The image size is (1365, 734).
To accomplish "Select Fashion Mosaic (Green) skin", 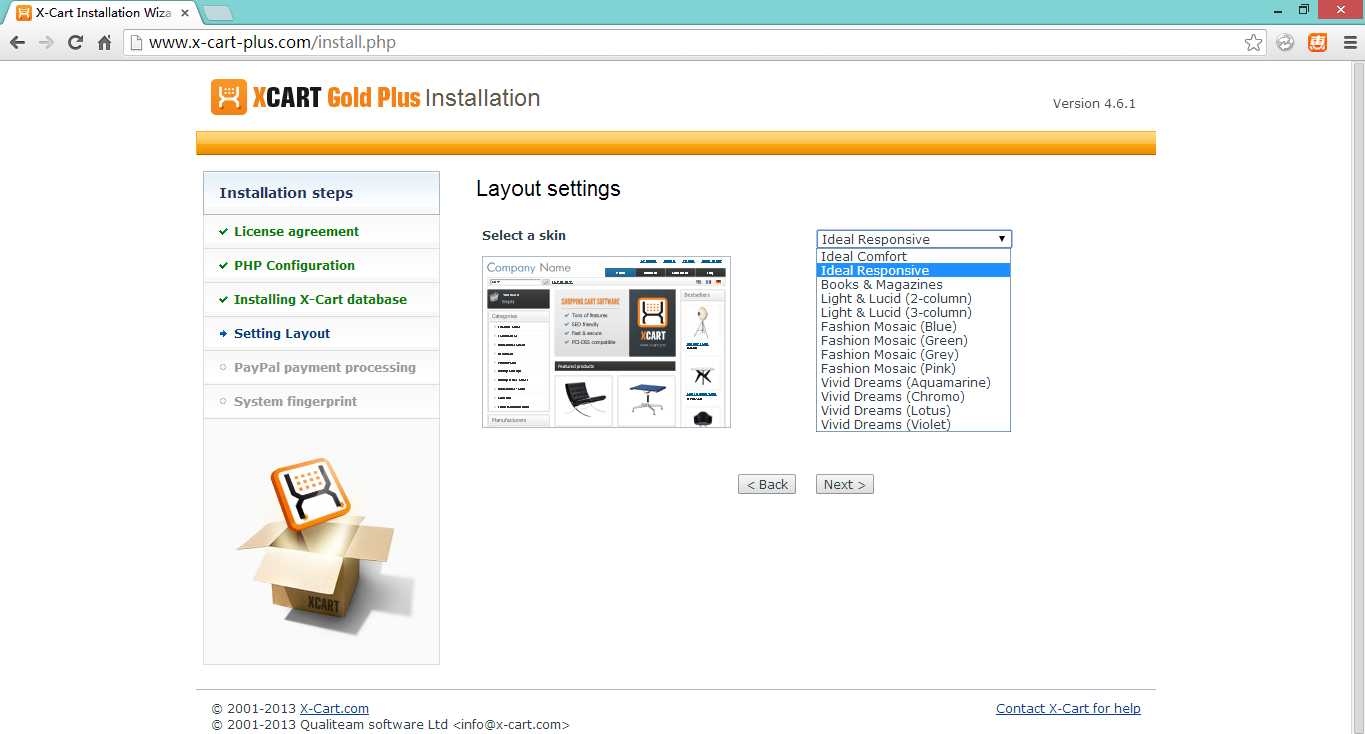I will click(x=913, y=340).
